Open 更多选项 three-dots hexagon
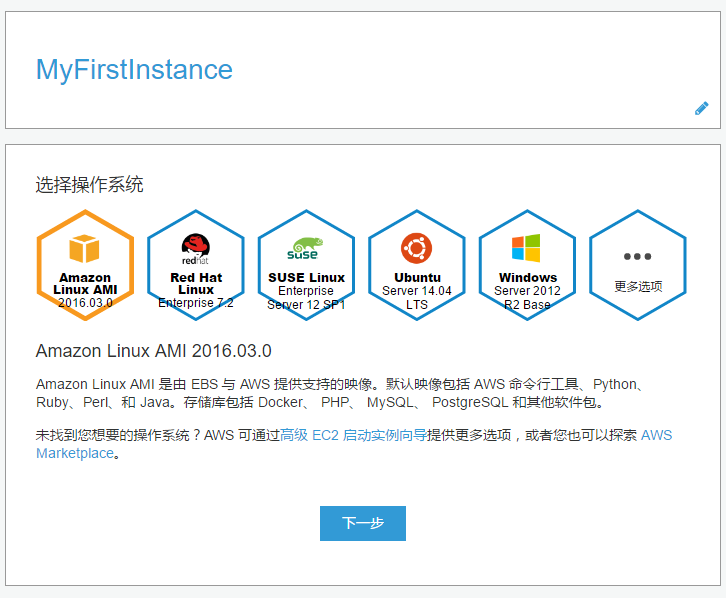Screen dimensions: 726x598 click(x=638, y=265)
